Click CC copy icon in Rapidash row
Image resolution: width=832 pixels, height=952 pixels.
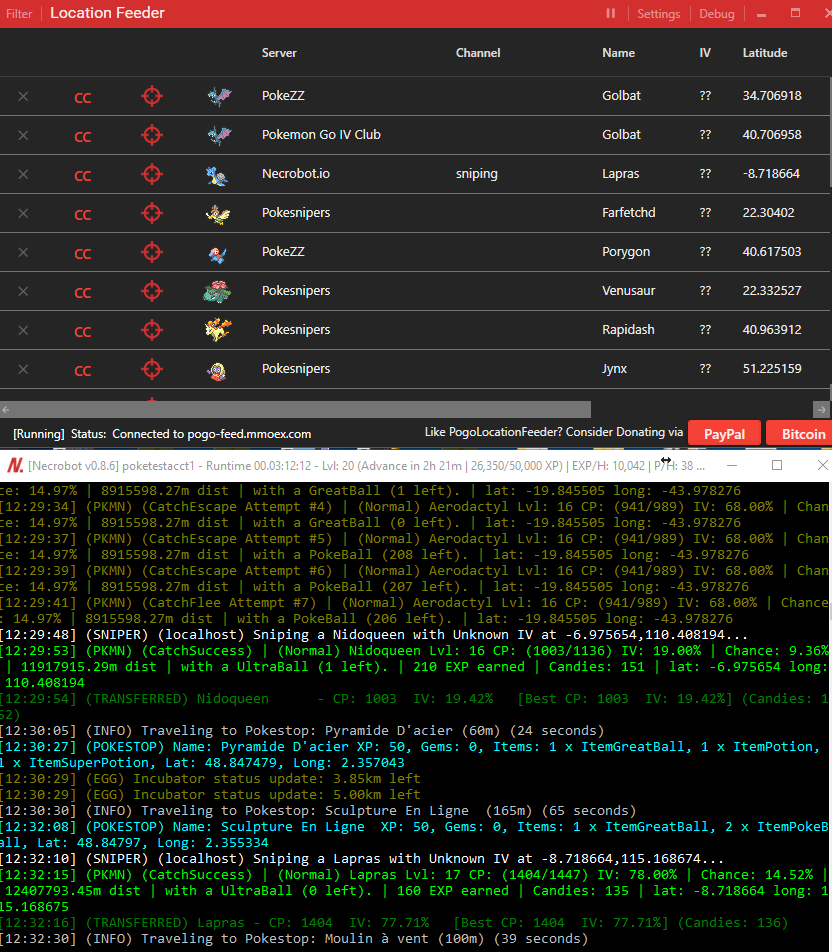pyautogui.click(x=83, y=332)
